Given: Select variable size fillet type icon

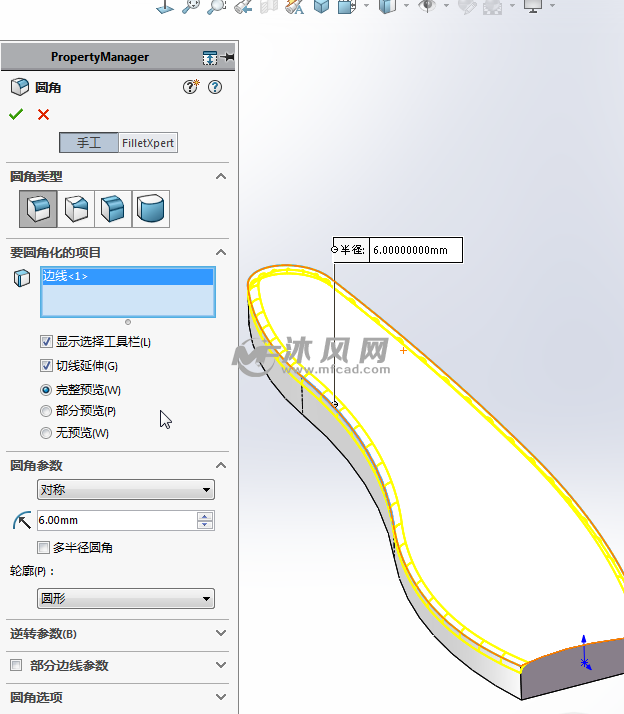Looking at the screenshot, I should pos(76,209).
